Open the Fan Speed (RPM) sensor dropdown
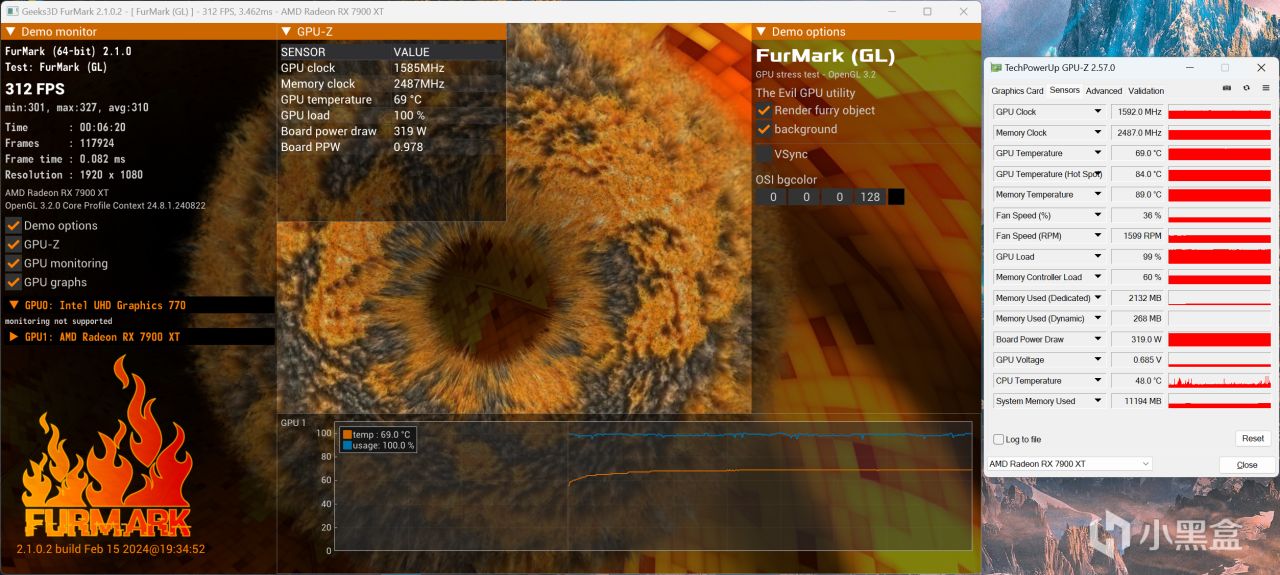Viewport: 1280px width, 575px height. 1098,236
